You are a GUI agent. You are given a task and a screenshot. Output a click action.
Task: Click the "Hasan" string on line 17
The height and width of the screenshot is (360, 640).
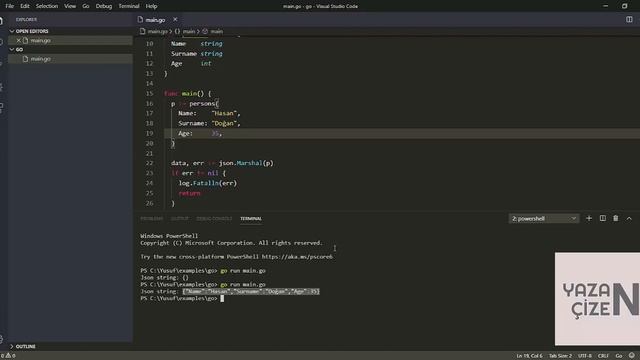tap(224, 113)
